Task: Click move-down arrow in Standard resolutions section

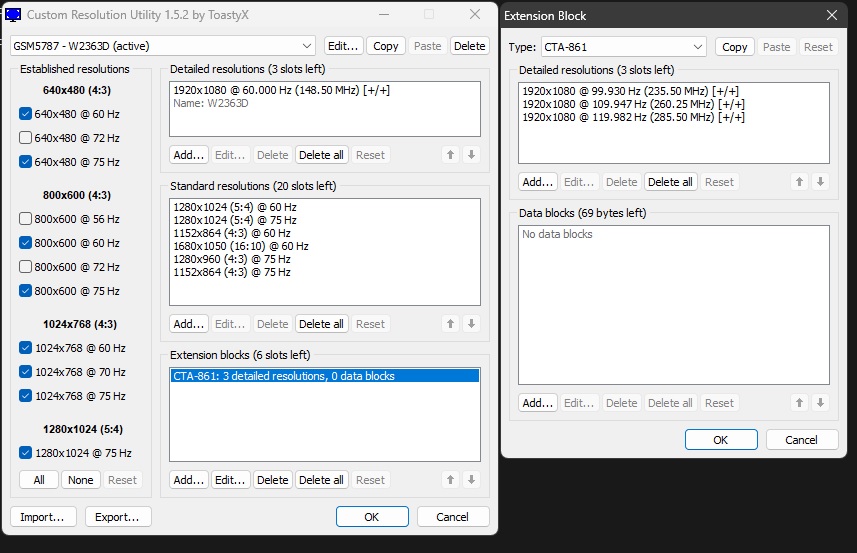Action: coord(472,324)
